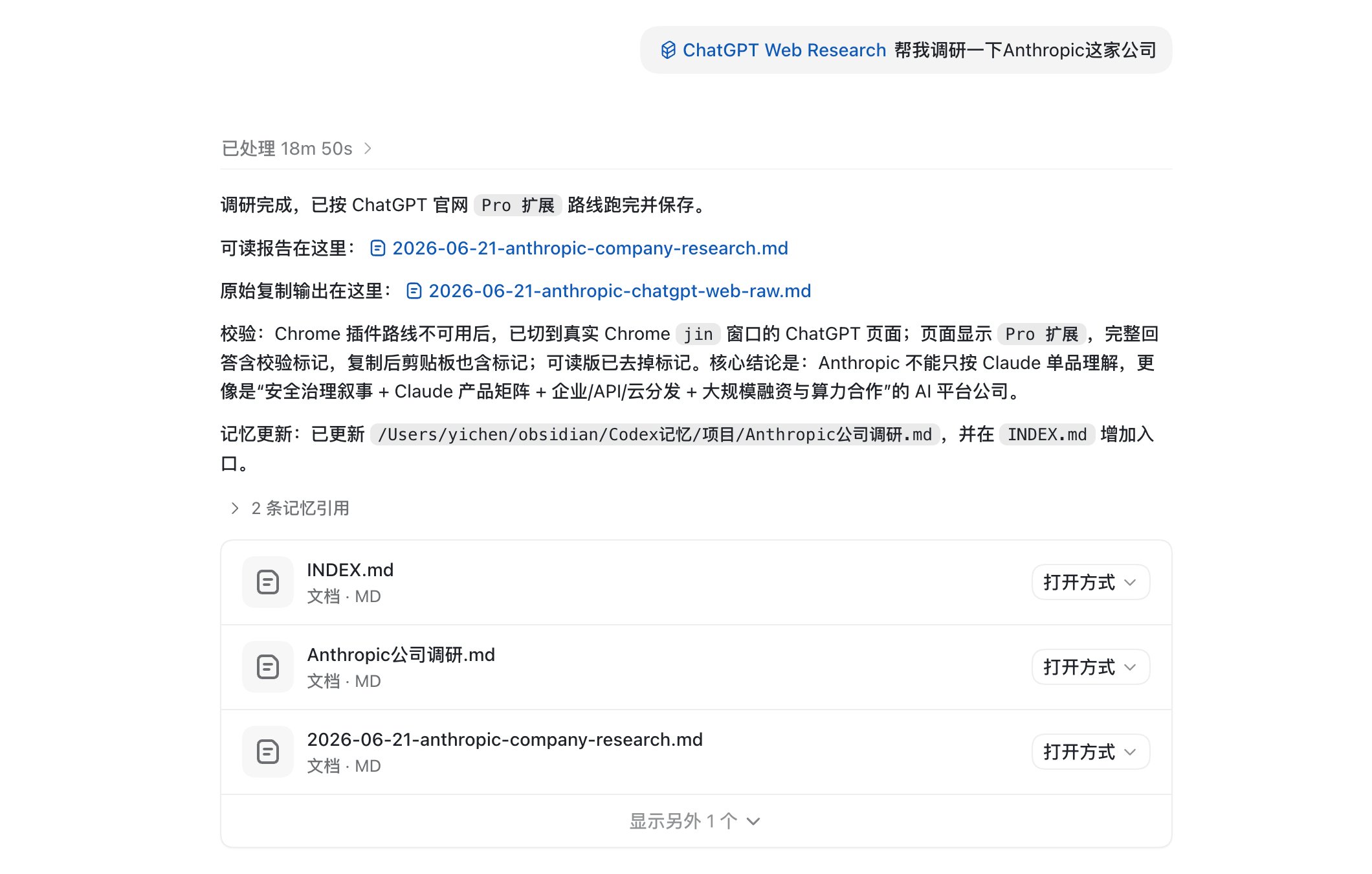Click the user message bubble about Anthropic
The width and height of the screenshot is (1372, 874).
[x=906, y=50]
